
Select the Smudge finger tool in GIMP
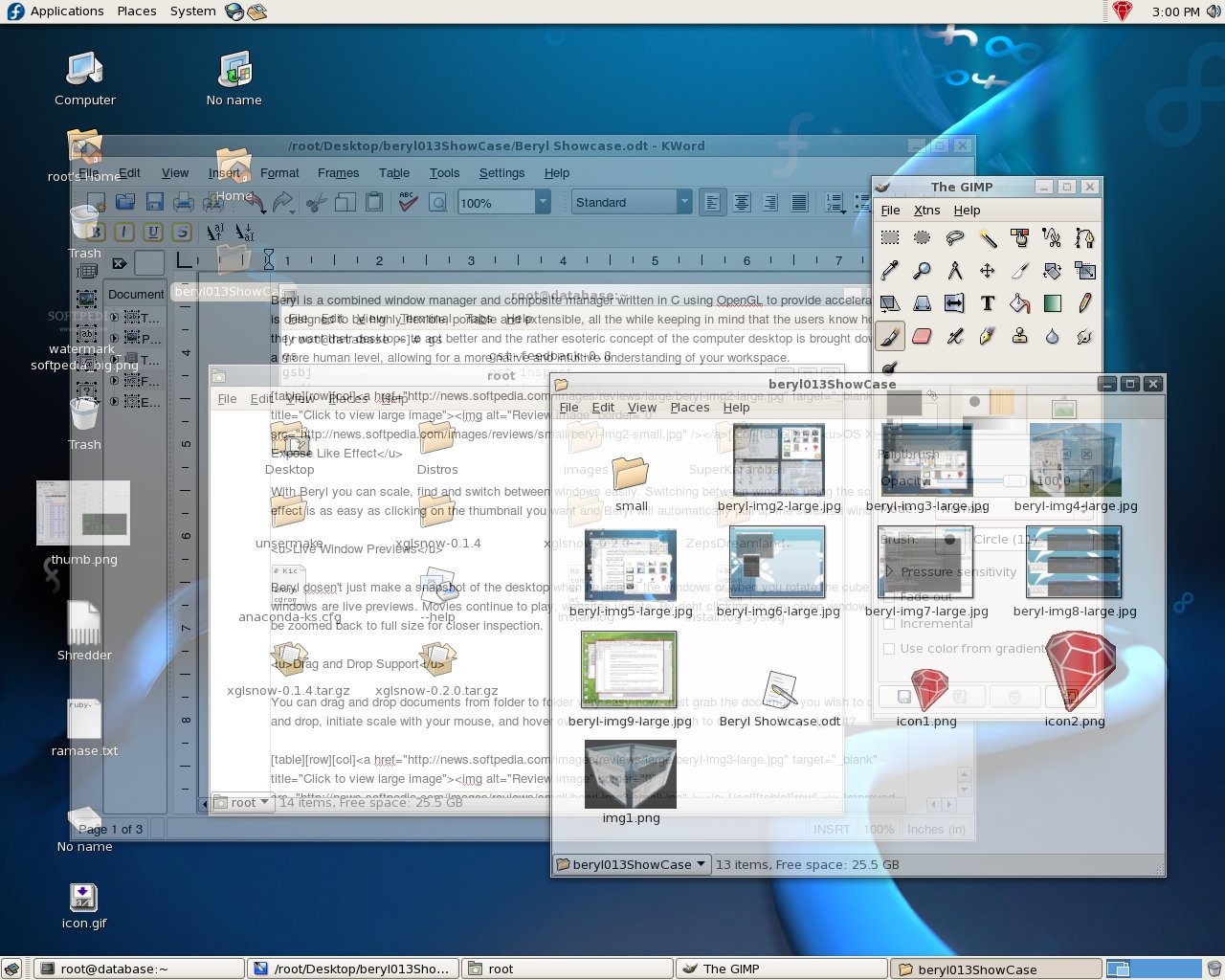pyautogui.click(x=1085, y=336)
